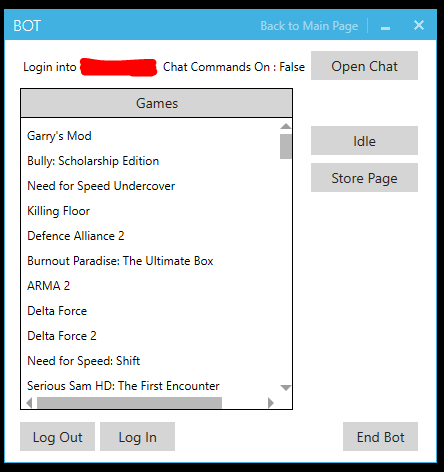Click the vertical scrollbar thumb
Image resolution: width=444 pixels, height=472 pixels.
pos(286,146)
